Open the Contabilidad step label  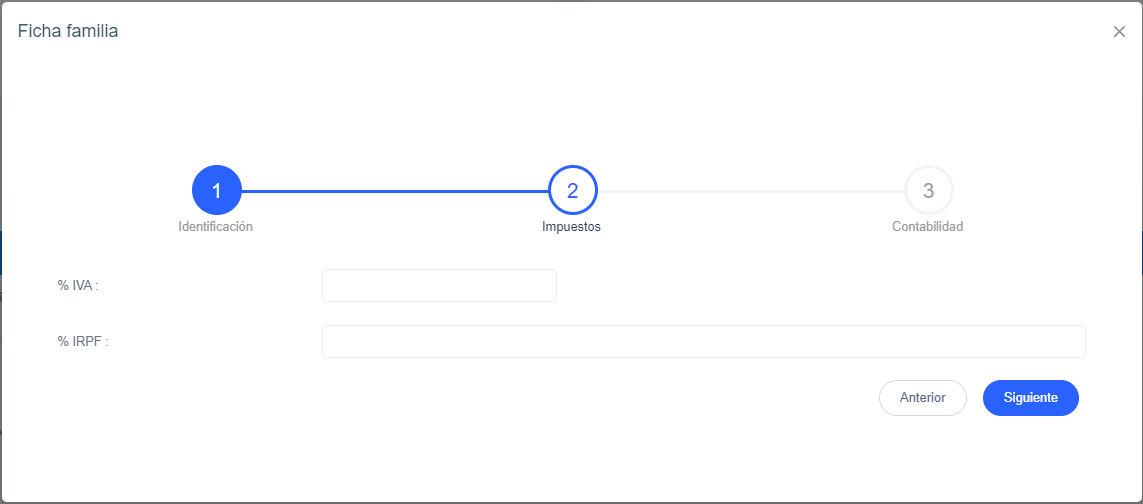pos(927,227)
